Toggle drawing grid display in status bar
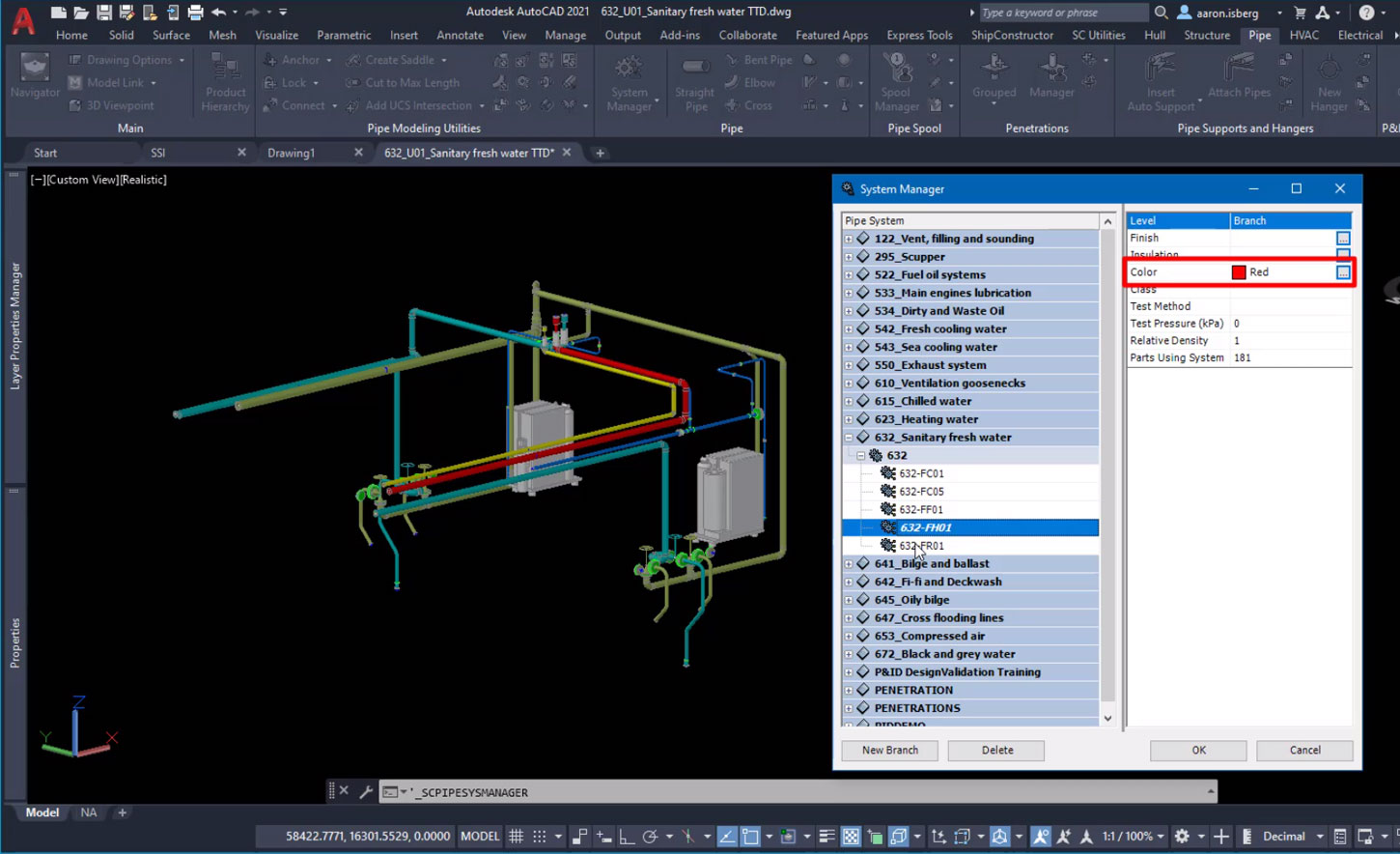 (x=517, y=837)
